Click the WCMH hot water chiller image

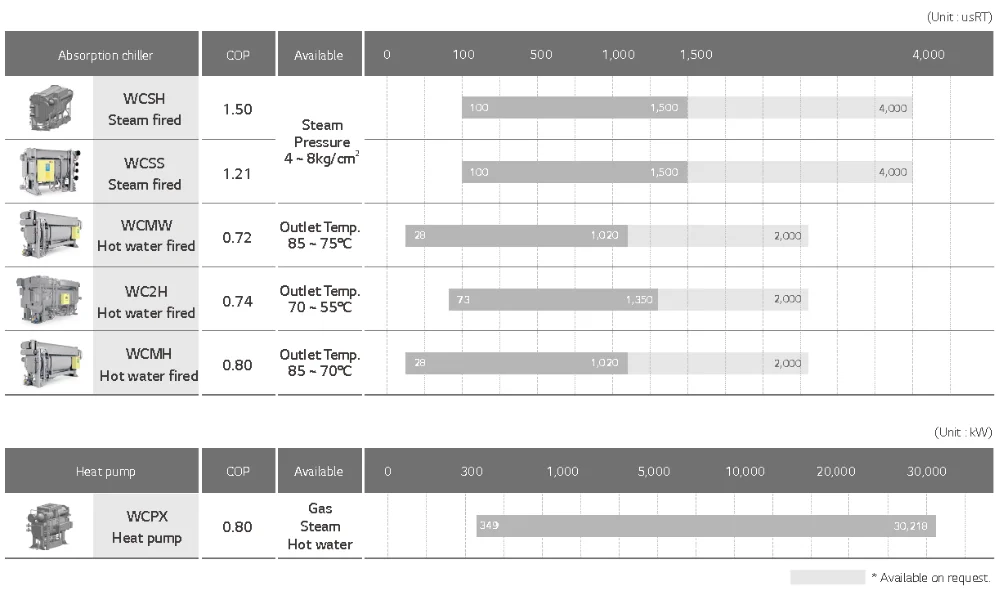pos(48,364)
